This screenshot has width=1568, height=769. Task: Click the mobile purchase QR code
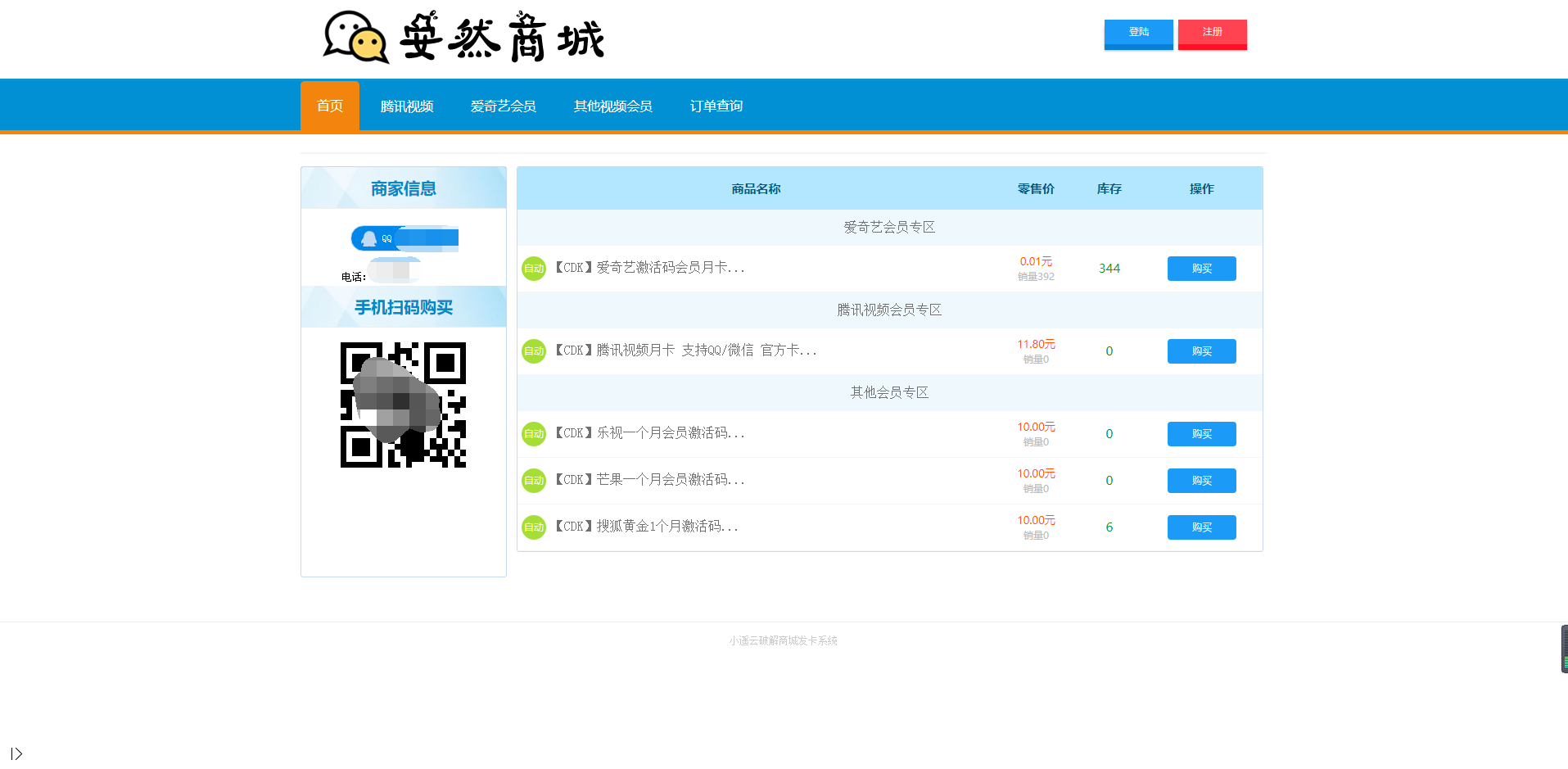403,405
